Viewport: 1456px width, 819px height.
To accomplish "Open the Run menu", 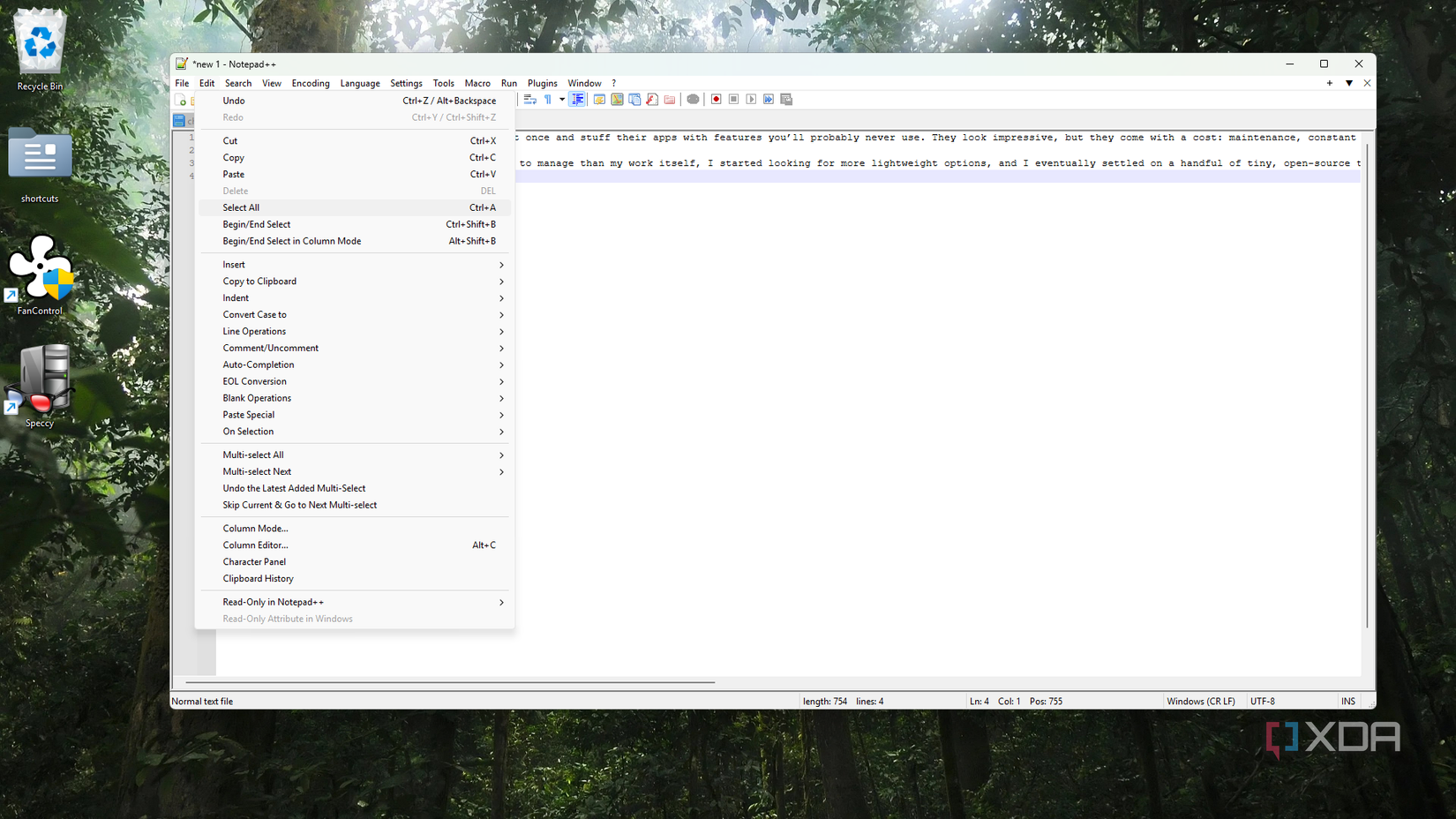I will click(509, 83).
